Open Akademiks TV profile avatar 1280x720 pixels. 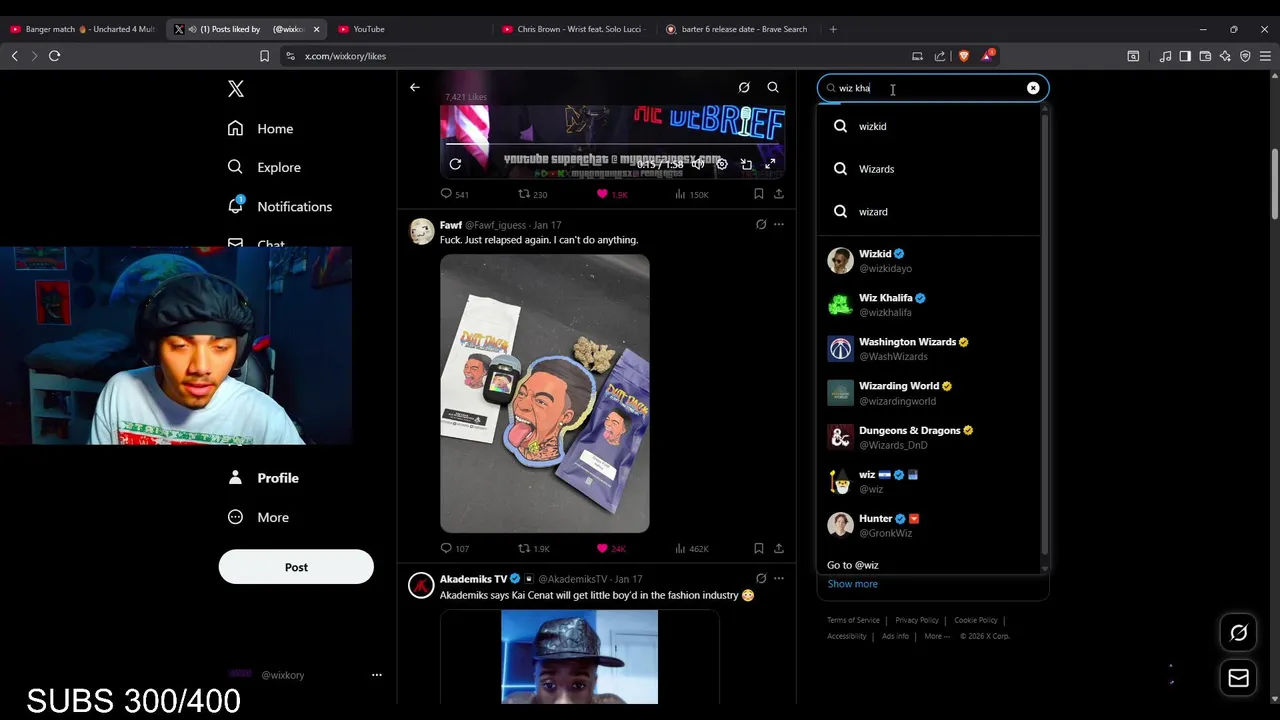421,585
